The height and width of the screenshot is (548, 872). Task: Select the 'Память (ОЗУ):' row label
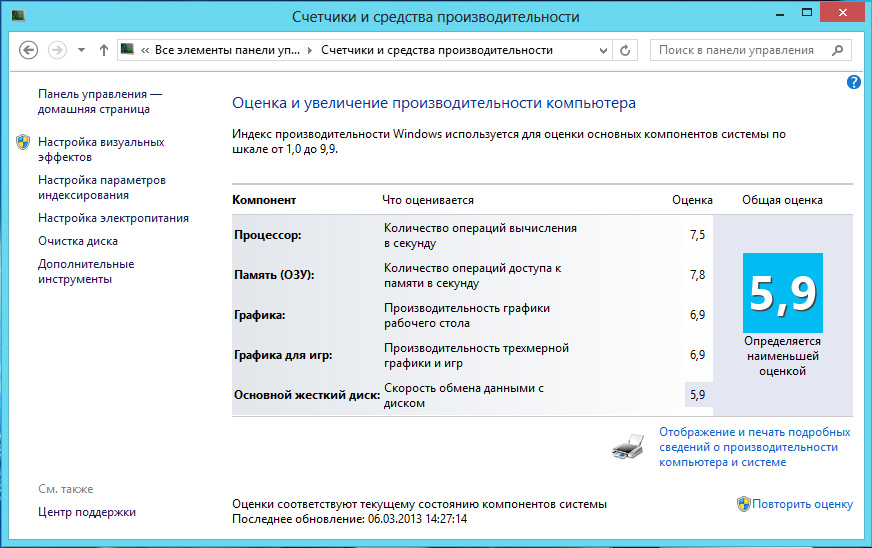point(274,275)
